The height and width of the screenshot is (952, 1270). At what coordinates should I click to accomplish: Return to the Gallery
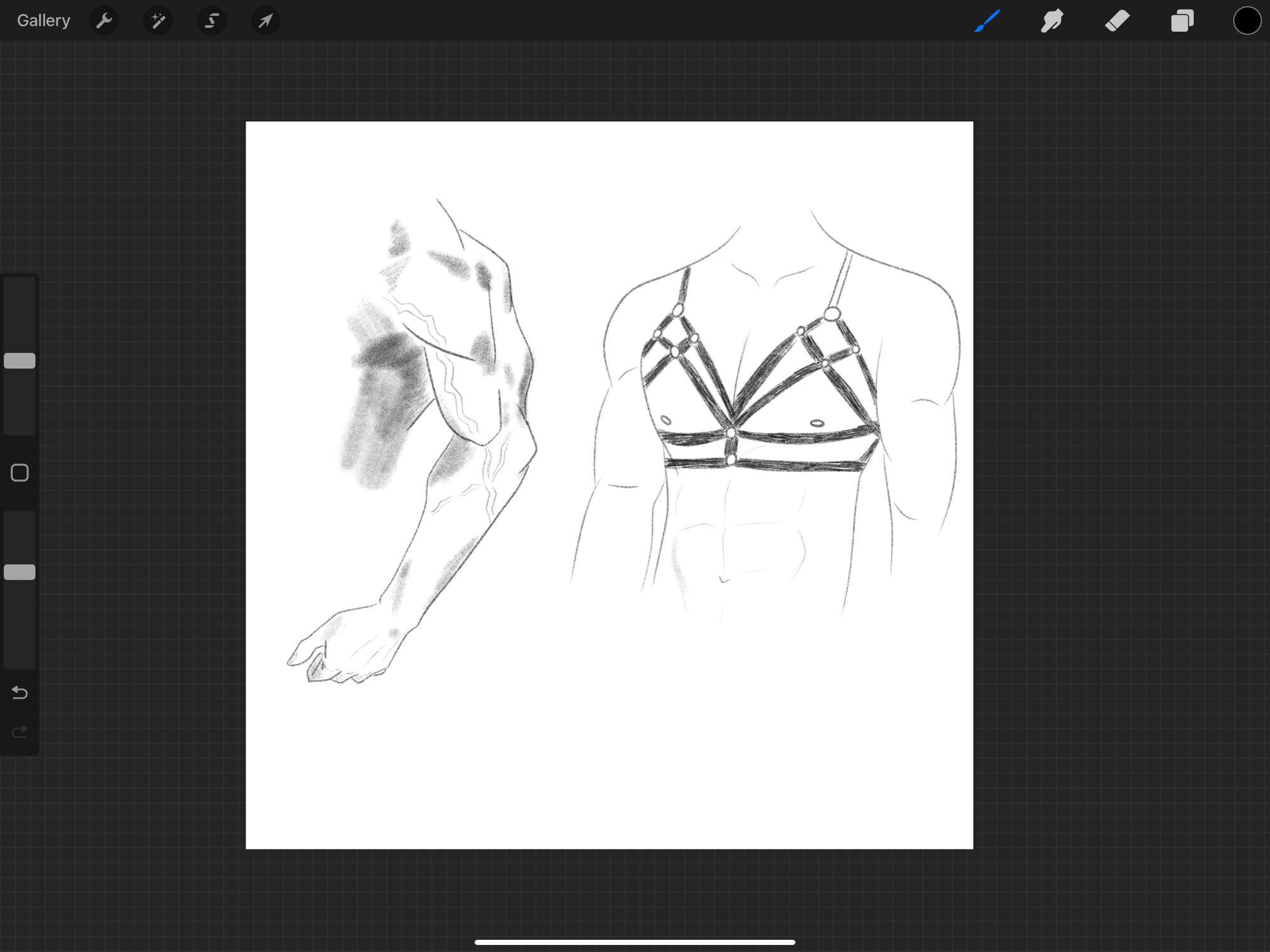point(43,21)
